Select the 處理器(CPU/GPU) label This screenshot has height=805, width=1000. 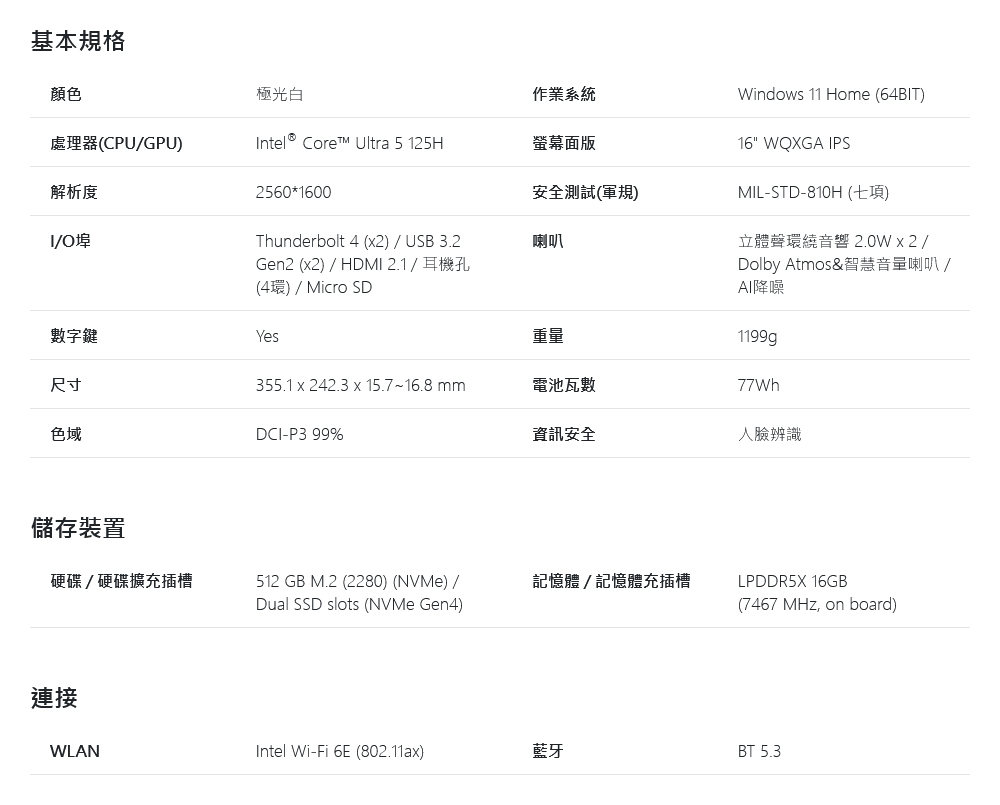(x=116, y=143)
